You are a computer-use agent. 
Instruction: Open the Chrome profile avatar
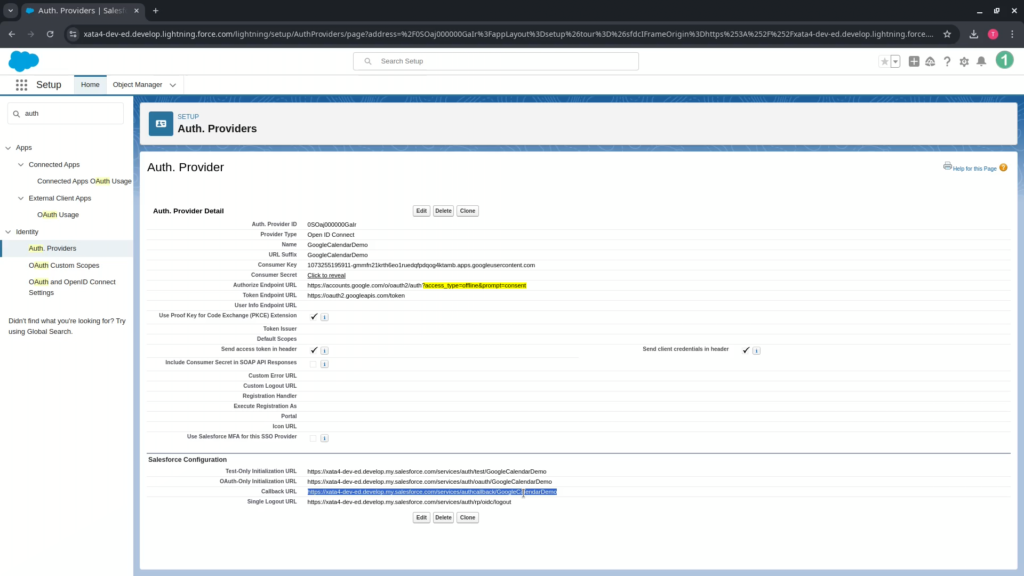click(x=993, y=34)
